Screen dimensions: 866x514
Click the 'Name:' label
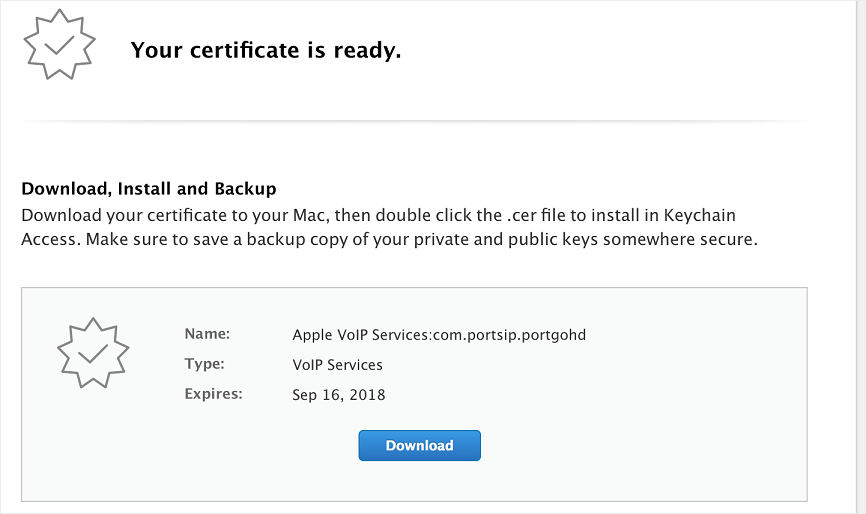coord(207,334)
